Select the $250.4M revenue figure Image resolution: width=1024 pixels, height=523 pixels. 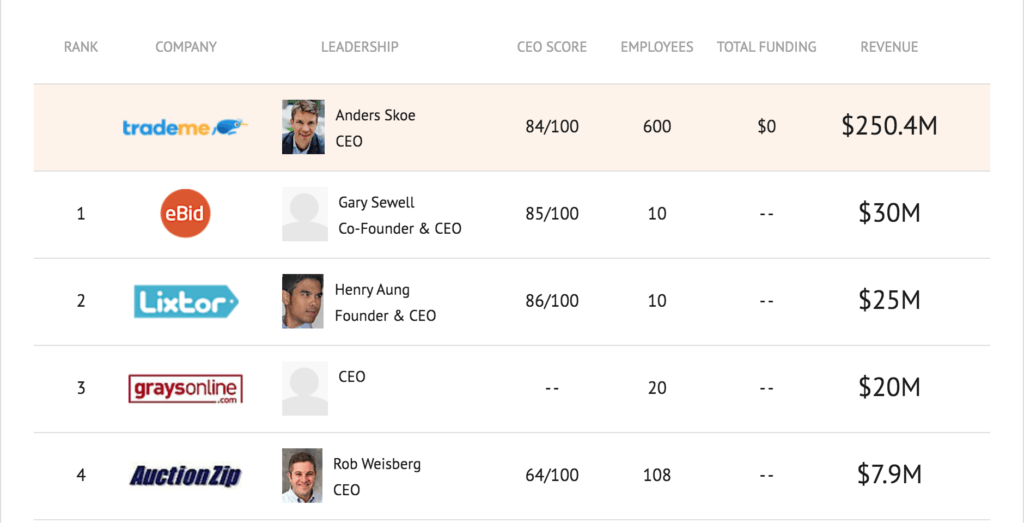click(889, 126)
